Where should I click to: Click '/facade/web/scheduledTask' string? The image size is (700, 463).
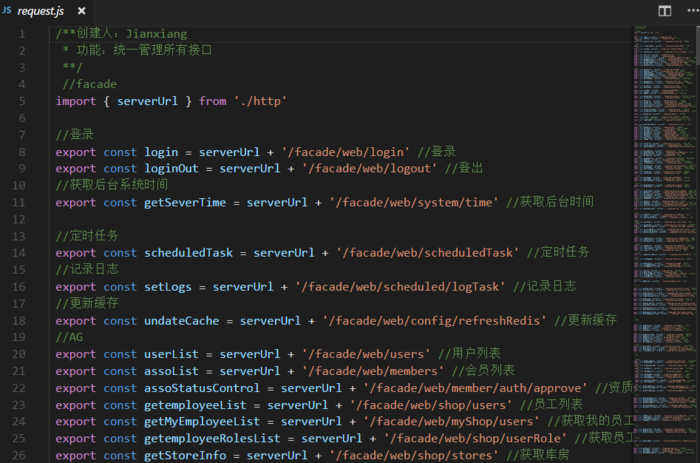pyautogui.click(x=428, y=253)
